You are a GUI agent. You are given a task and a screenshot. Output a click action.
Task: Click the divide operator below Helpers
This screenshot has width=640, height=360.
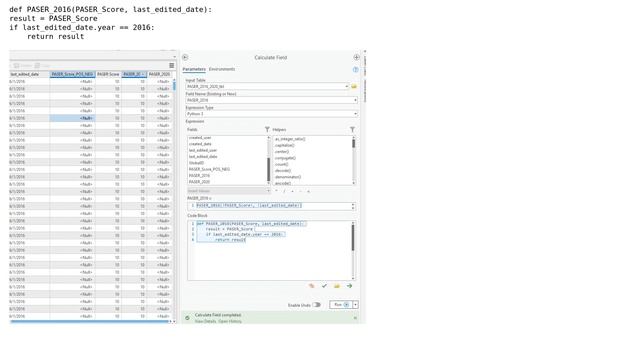pos(284,191)
